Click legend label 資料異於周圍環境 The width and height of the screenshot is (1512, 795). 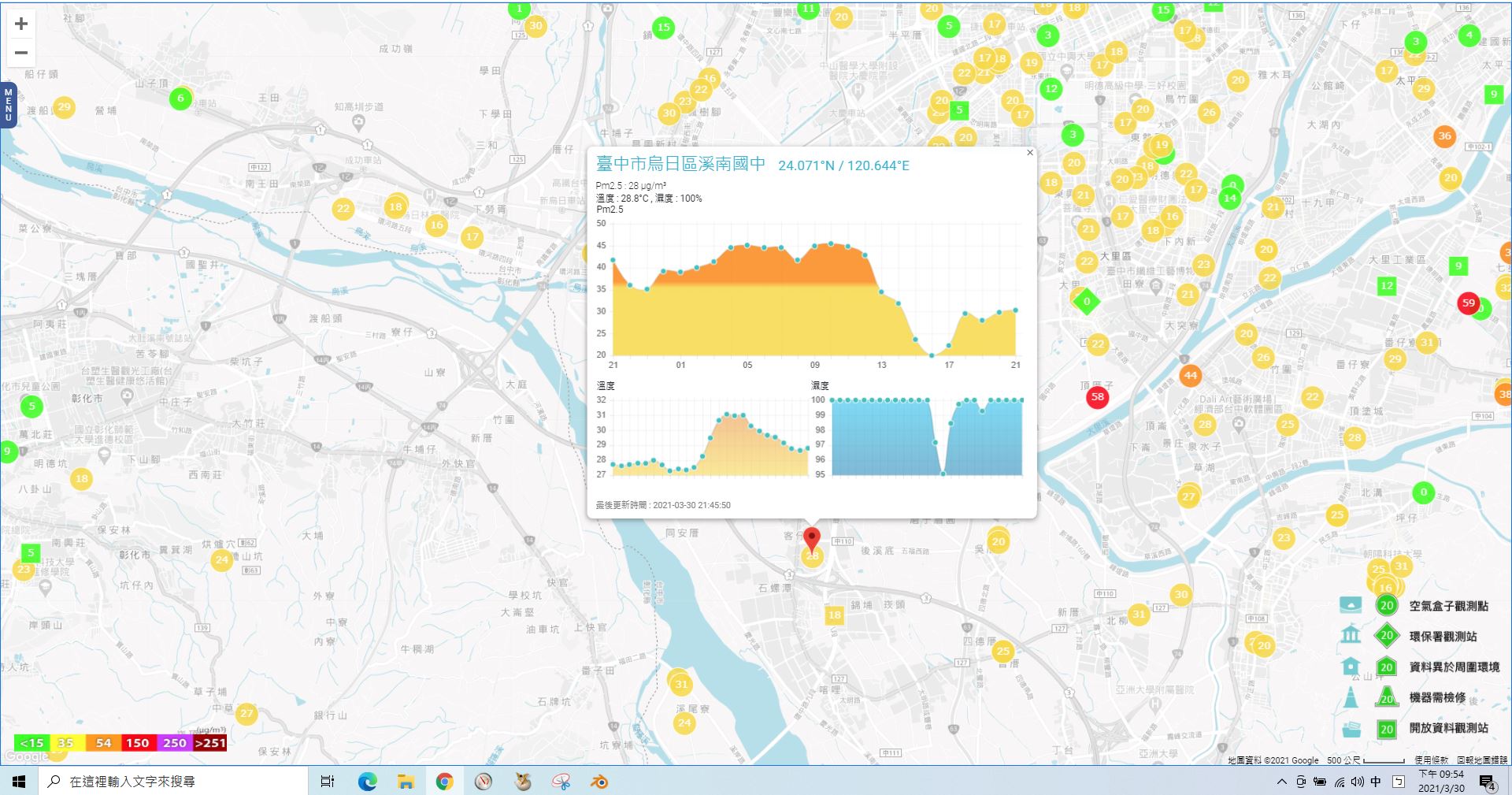click(1455, 667)
